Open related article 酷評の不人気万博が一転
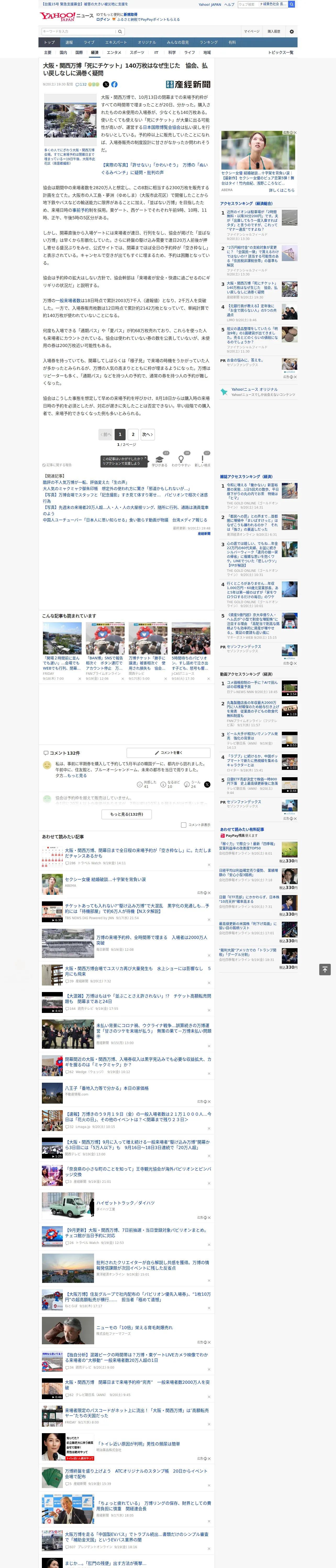Image resolution: width=336 pixels, height=1568 pixels. 85,482
